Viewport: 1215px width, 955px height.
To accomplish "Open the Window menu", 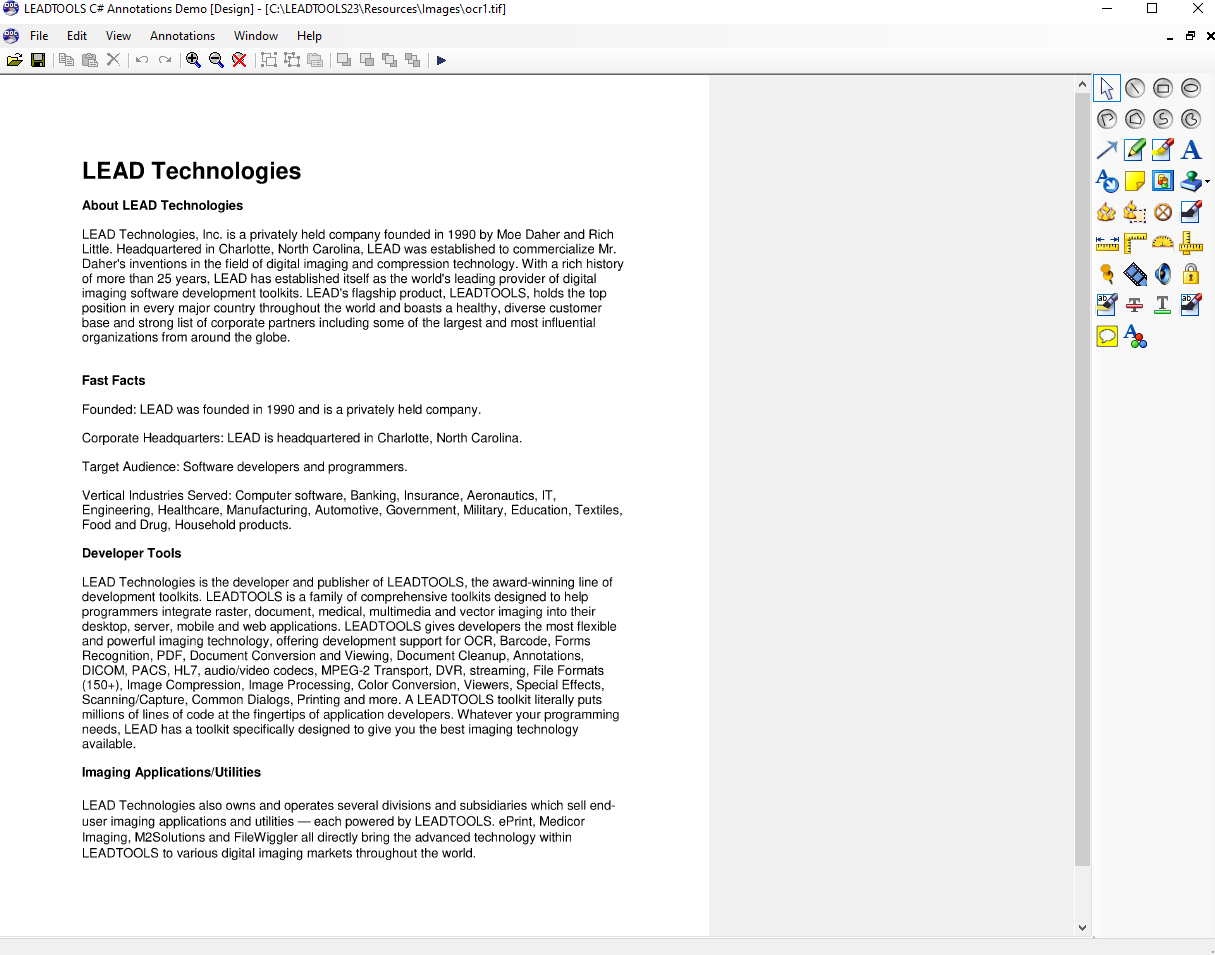I will click(x=256, y=36).
